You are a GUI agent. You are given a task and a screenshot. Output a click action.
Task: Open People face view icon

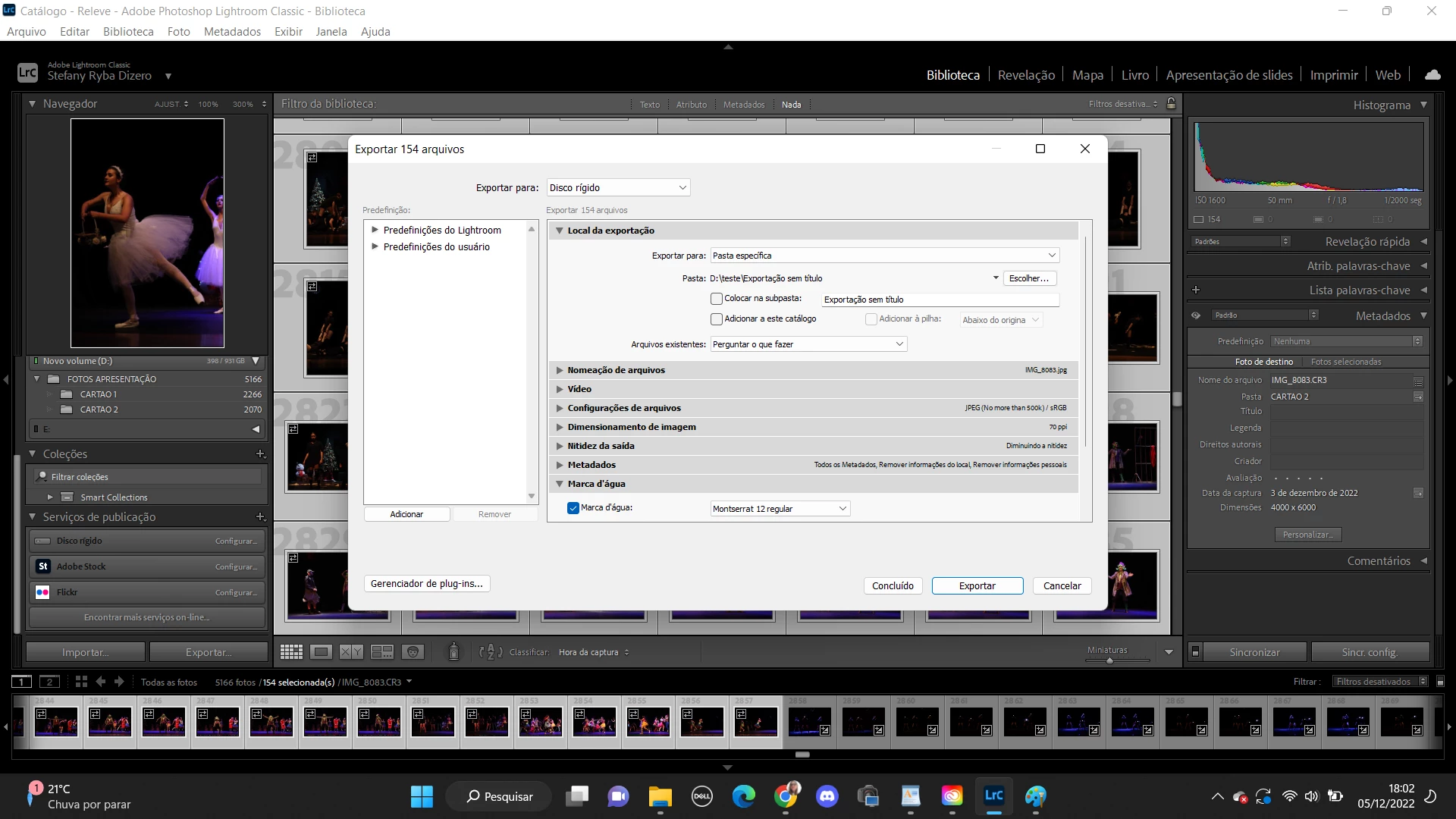click(413, 652)
